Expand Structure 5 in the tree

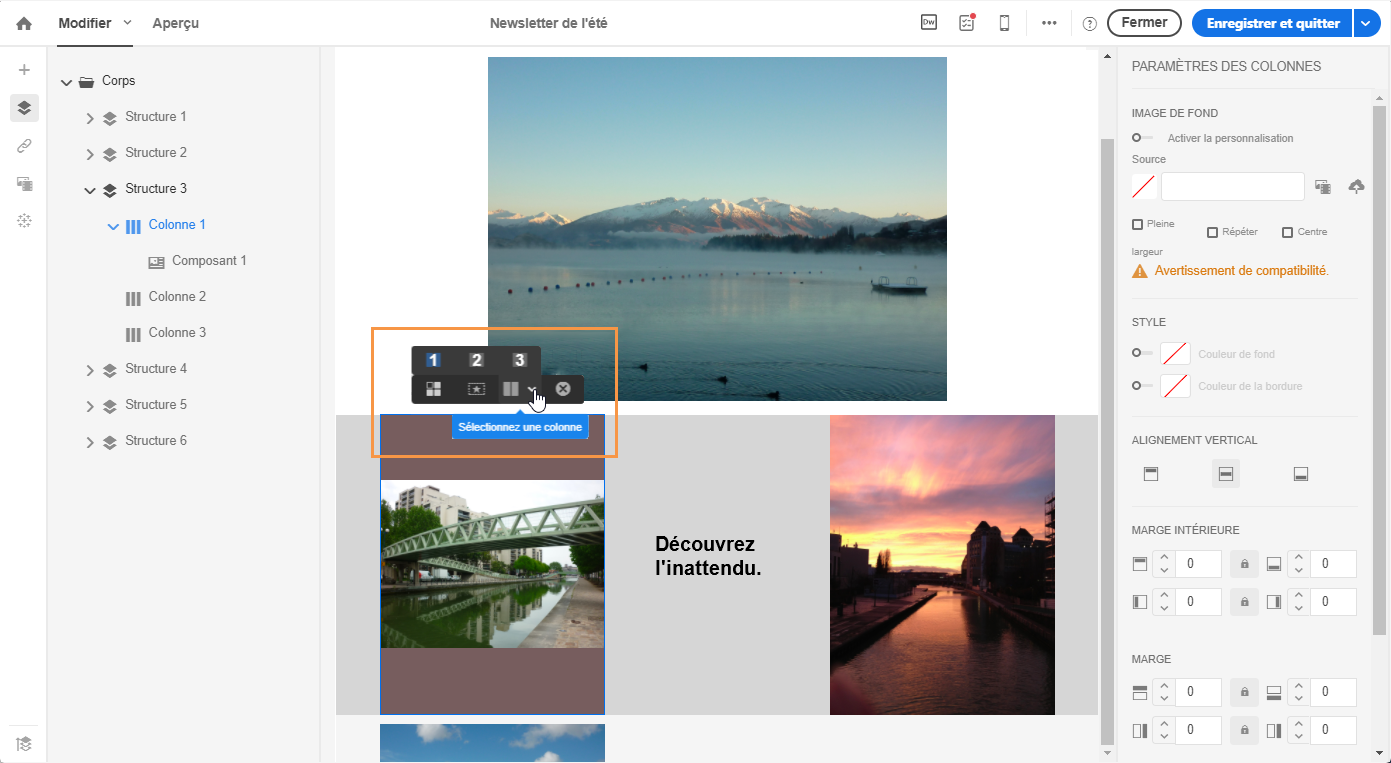pyautogui.click(x=90, y=406)
